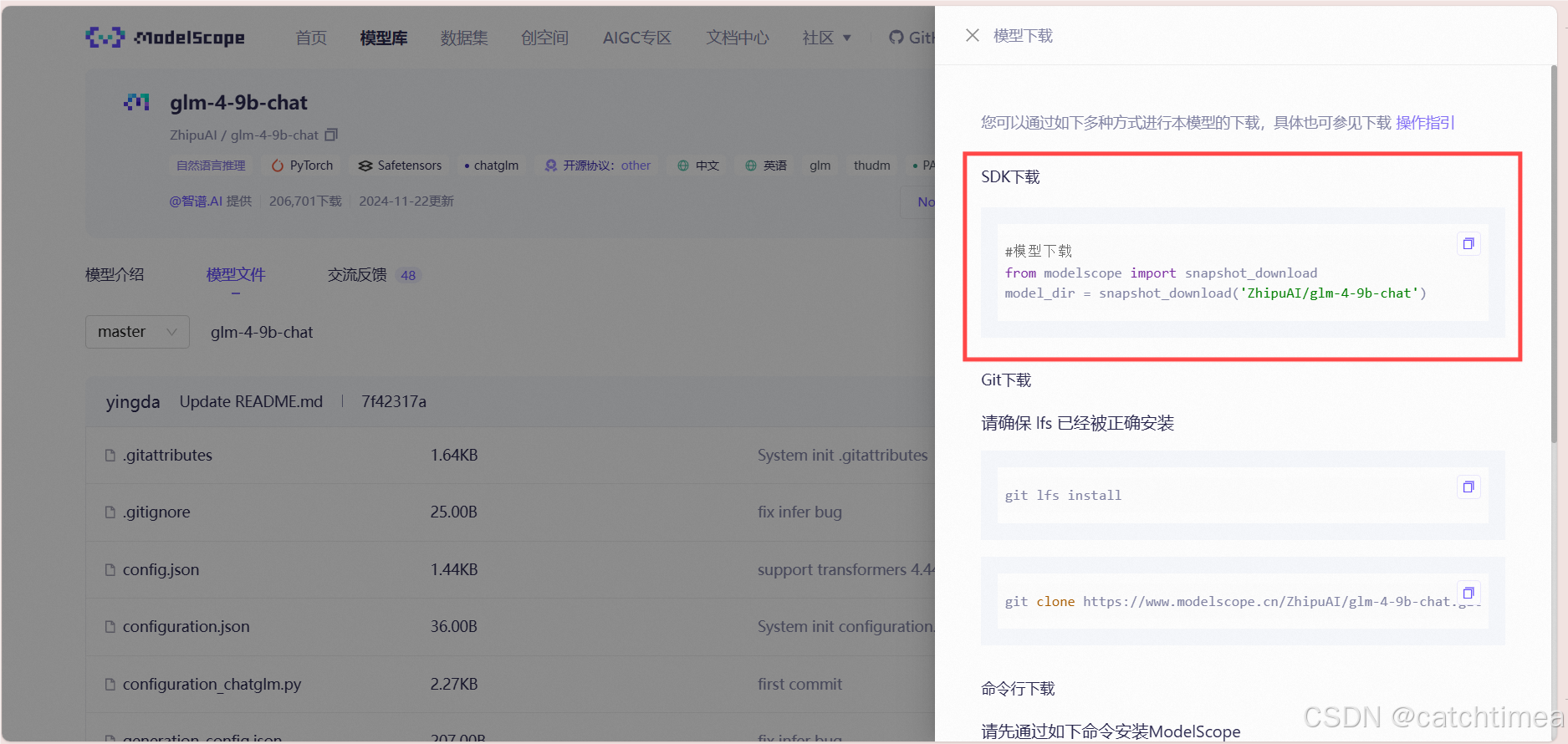Click the 48 feedback count badge
1568x744 pixels.
[x=408, y=275]
